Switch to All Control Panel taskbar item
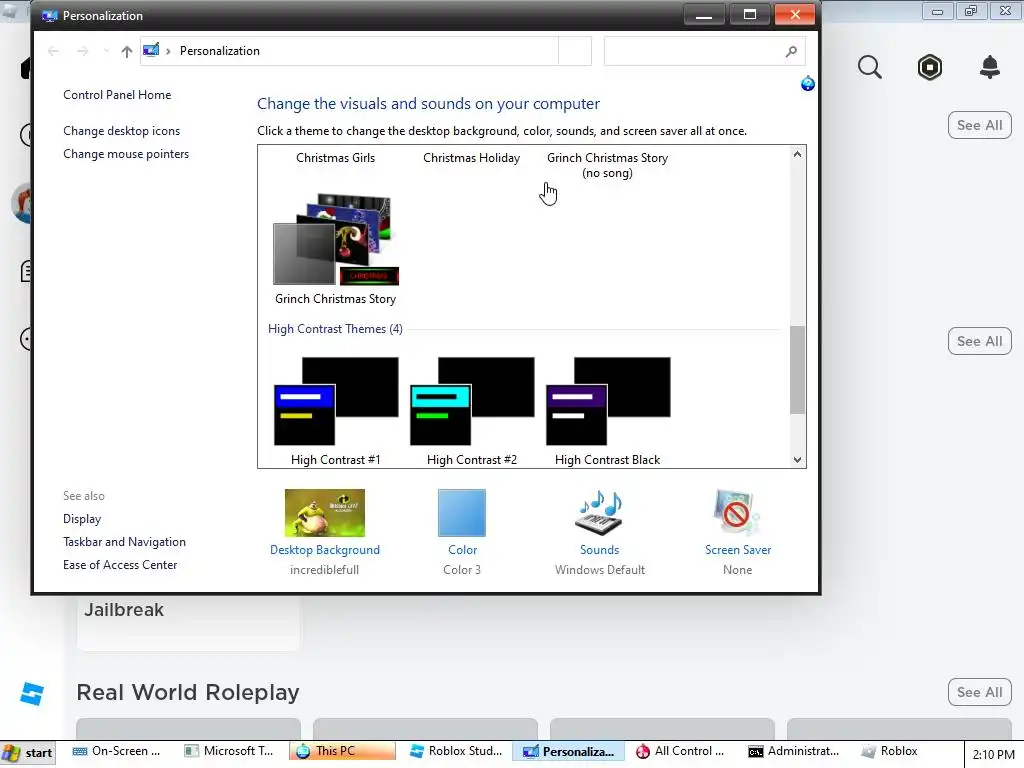 tap(681, 752)
